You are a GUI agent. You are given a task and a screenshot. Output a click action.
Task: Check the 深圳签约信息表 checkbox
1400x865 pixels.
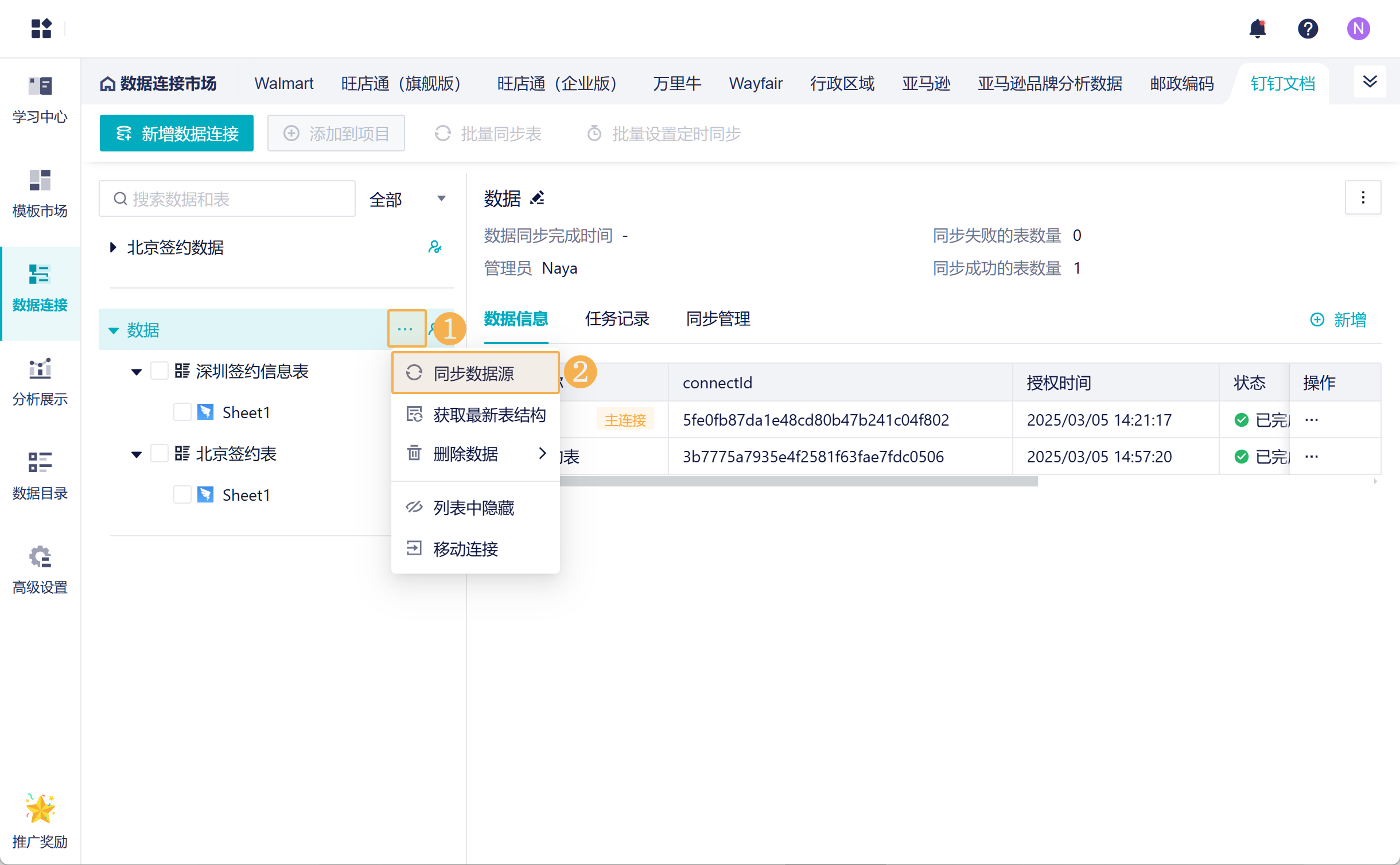pyautogui.click(x=159, y=371)
